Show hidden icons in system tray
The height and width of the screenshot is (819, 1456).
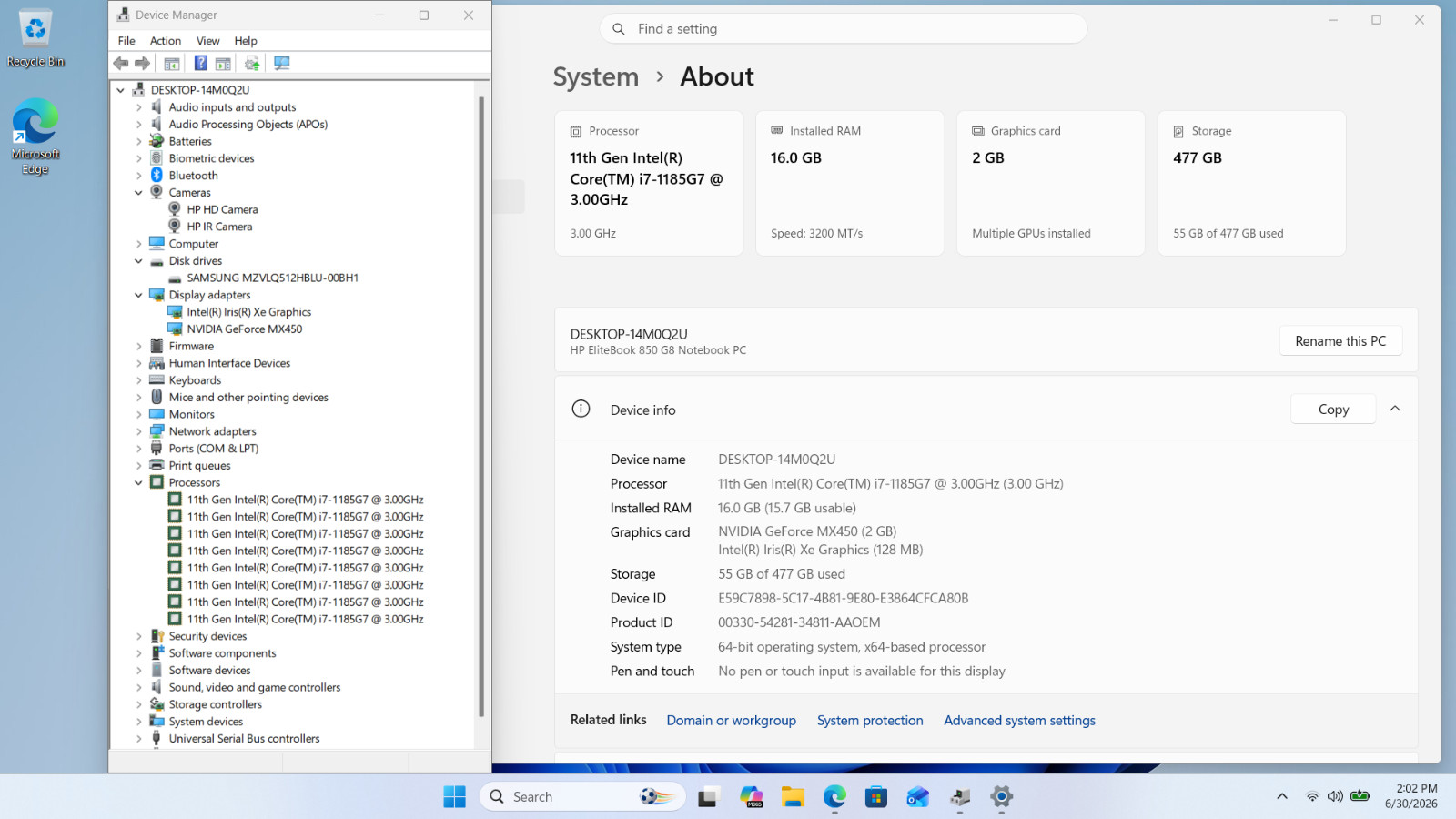pos(1282,796)
